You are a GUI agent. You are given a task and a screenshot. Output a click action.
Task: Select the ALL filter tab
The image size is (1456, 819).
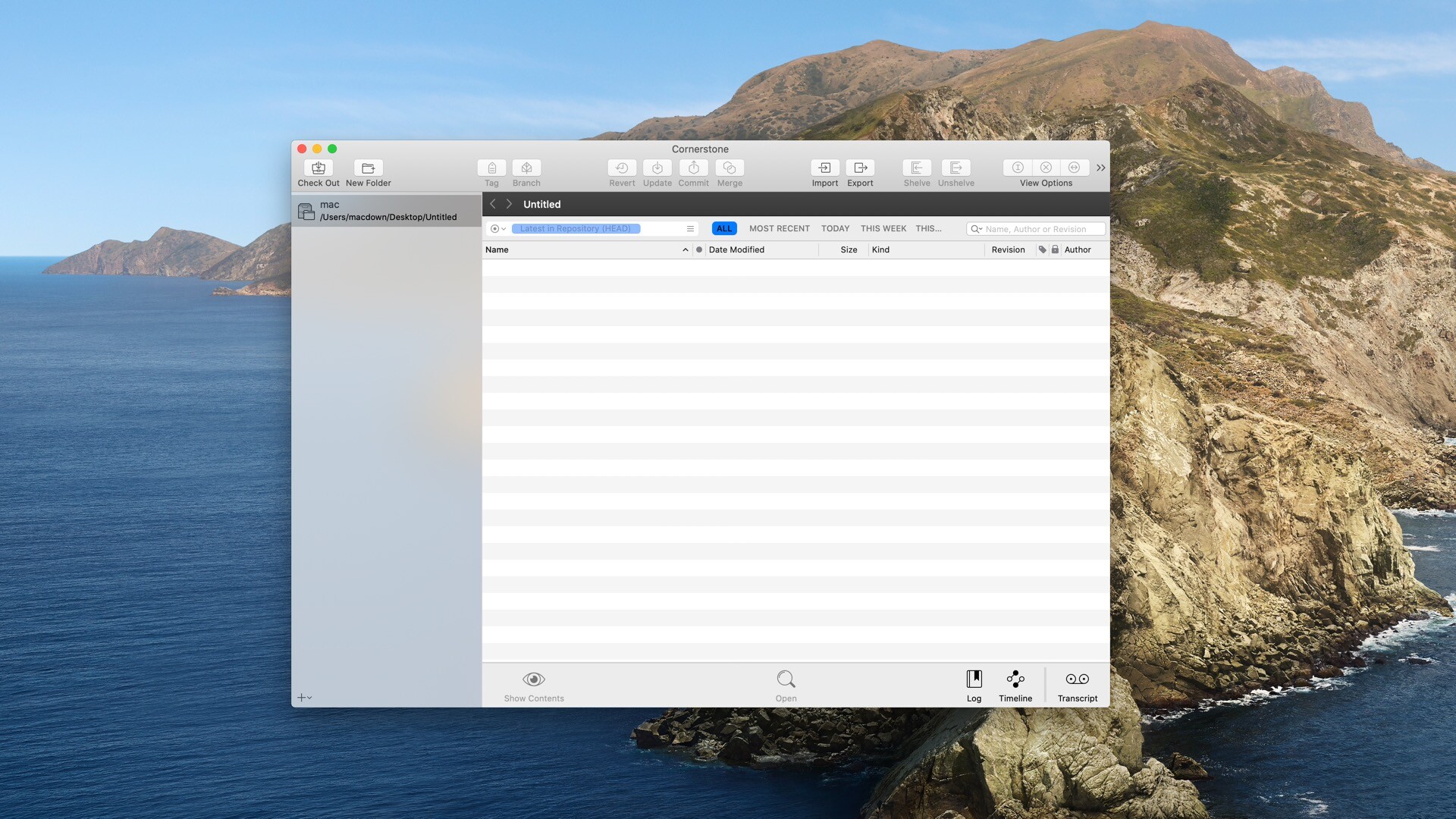click(x=724, y=228)
